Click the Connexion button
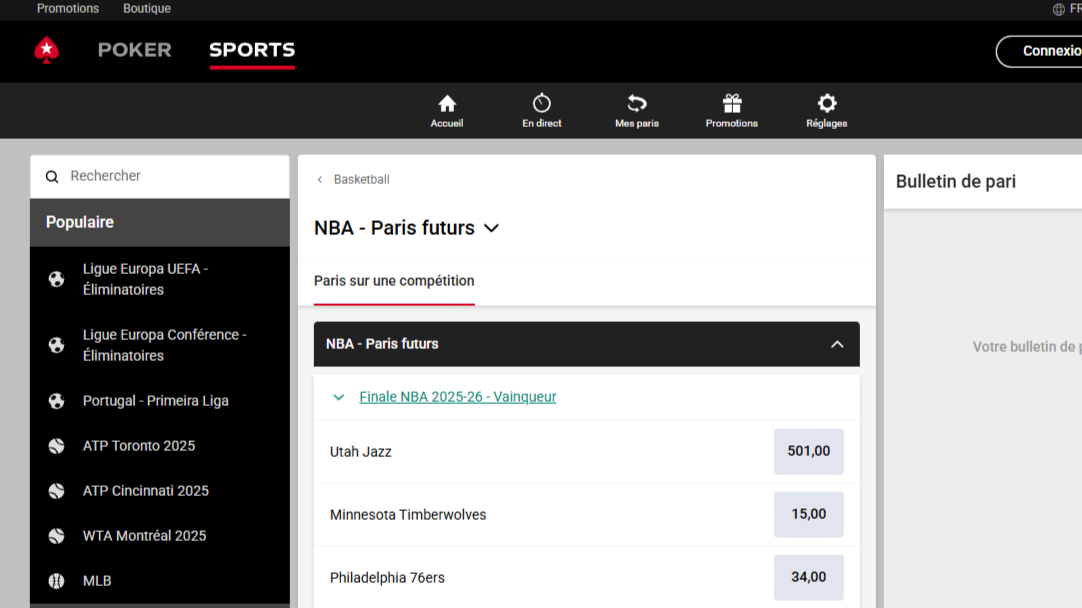The image size is (1082, 608). pyautogui.click(x=1048, y=50)
